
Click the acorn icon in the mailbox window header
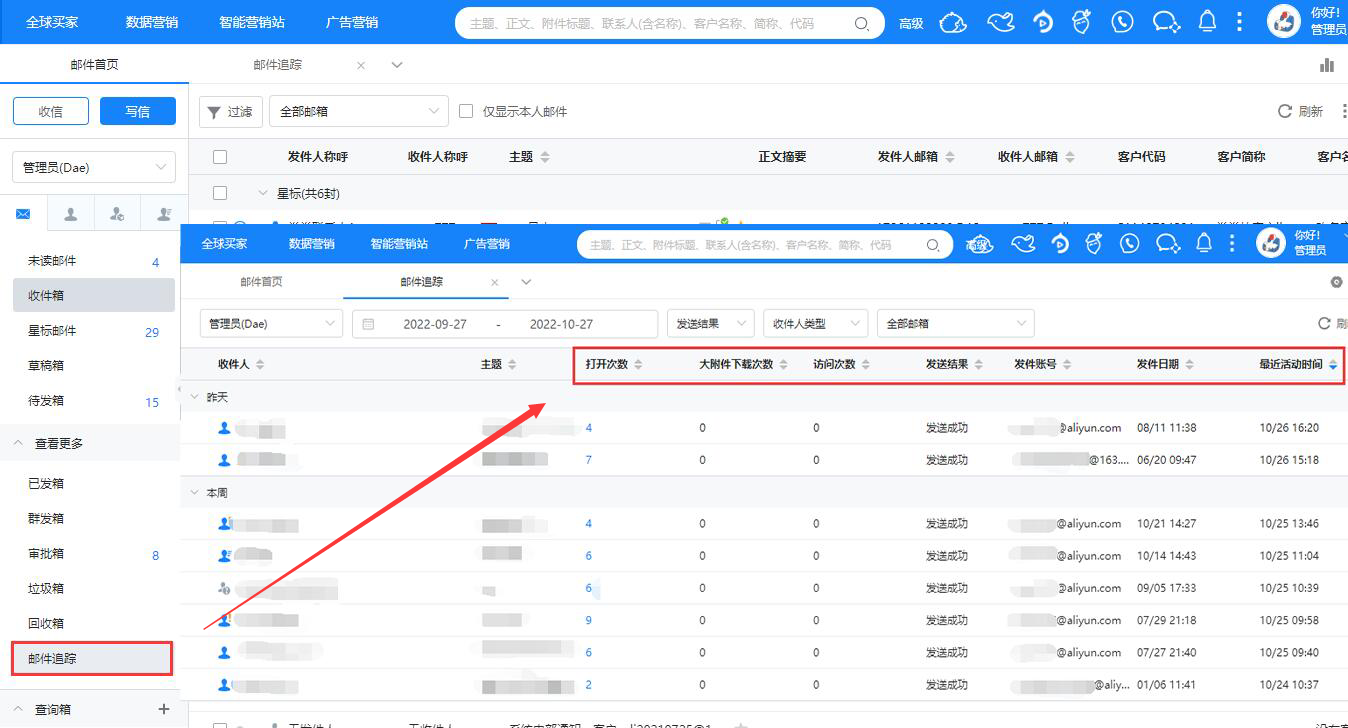(x=1081, y=22)
